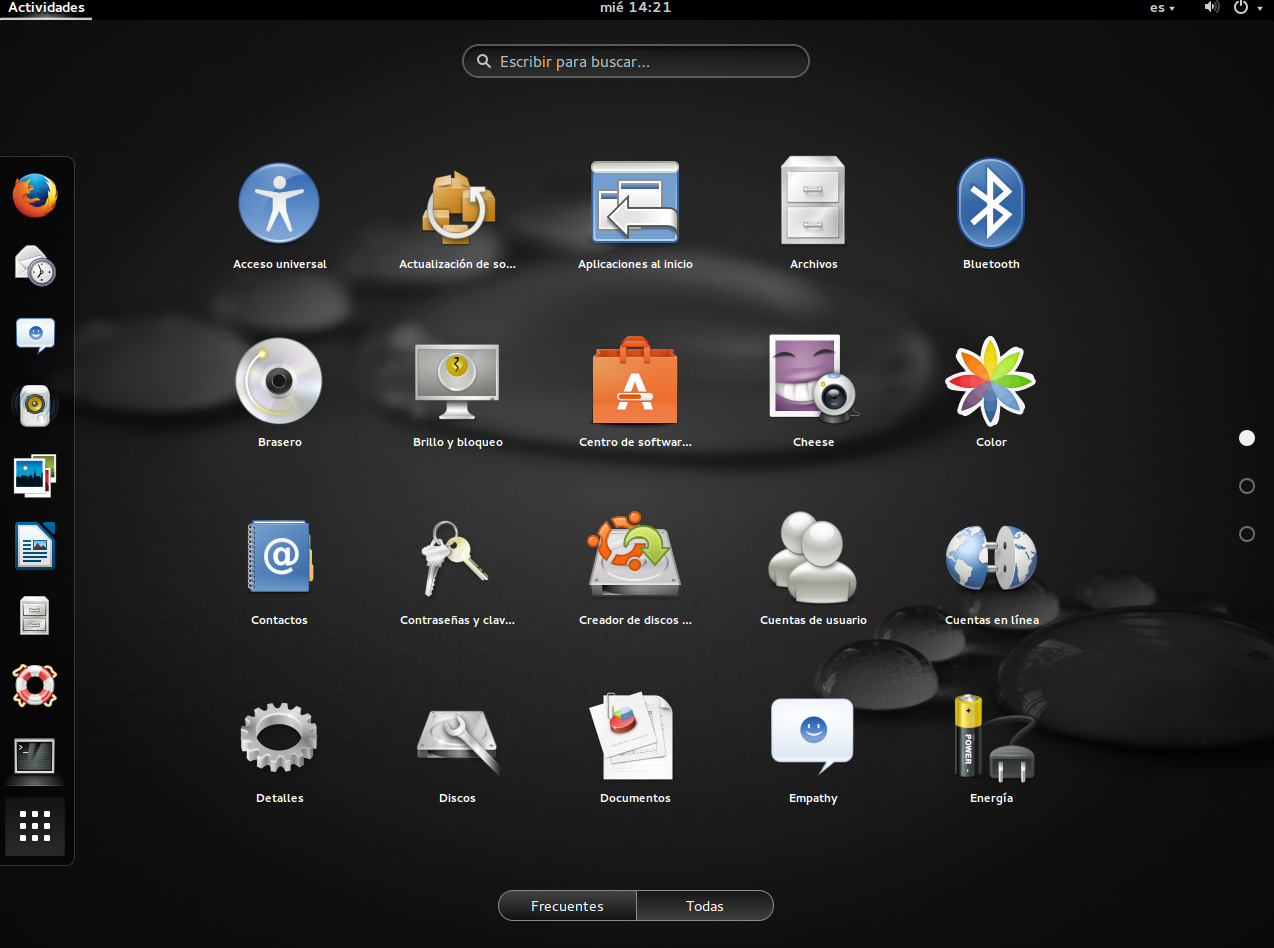Open the file cabinet icon in dock
1274x948 pixels.
click(x=35, y=615)
